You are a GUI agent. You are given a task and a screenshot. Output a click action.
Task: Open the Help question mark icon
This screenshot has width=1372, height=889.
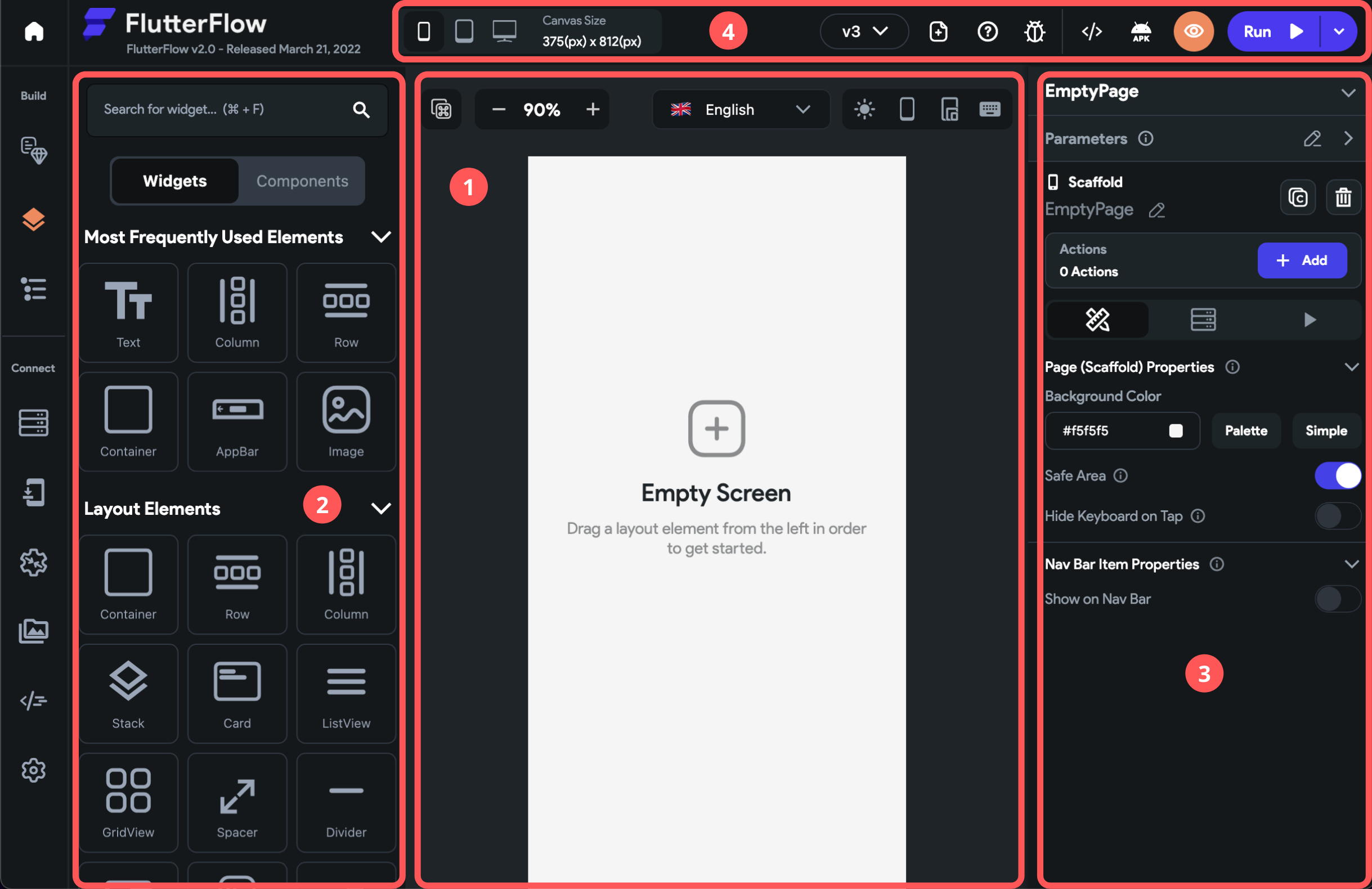[x=988, y=31]
